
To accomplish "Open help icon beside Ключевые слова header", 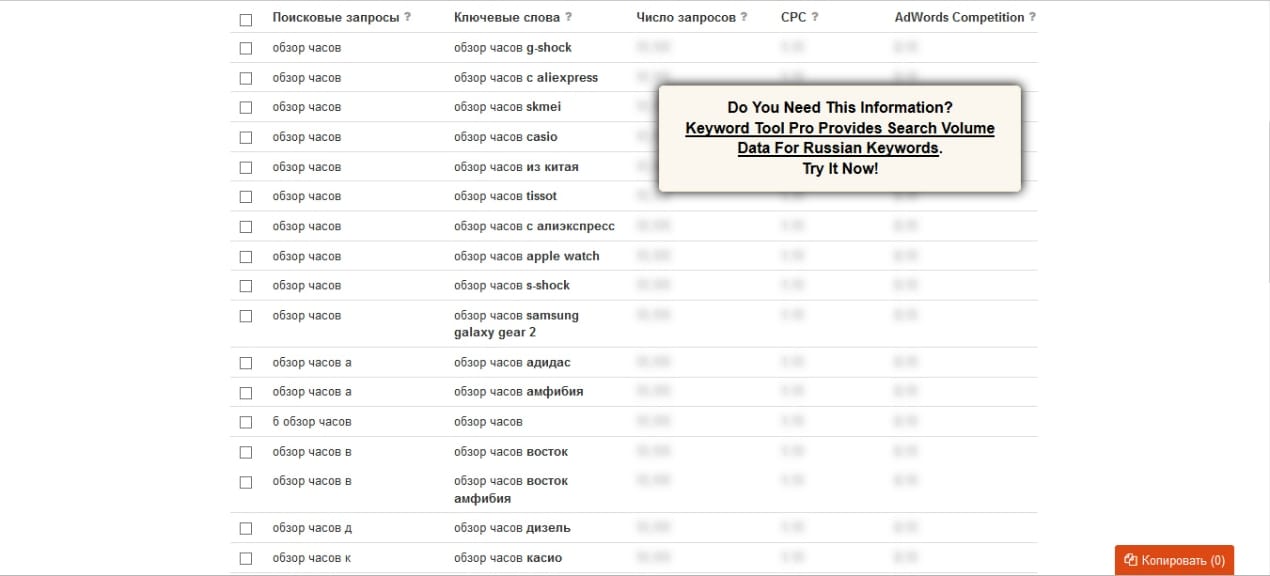I will (x=568, y=18).
